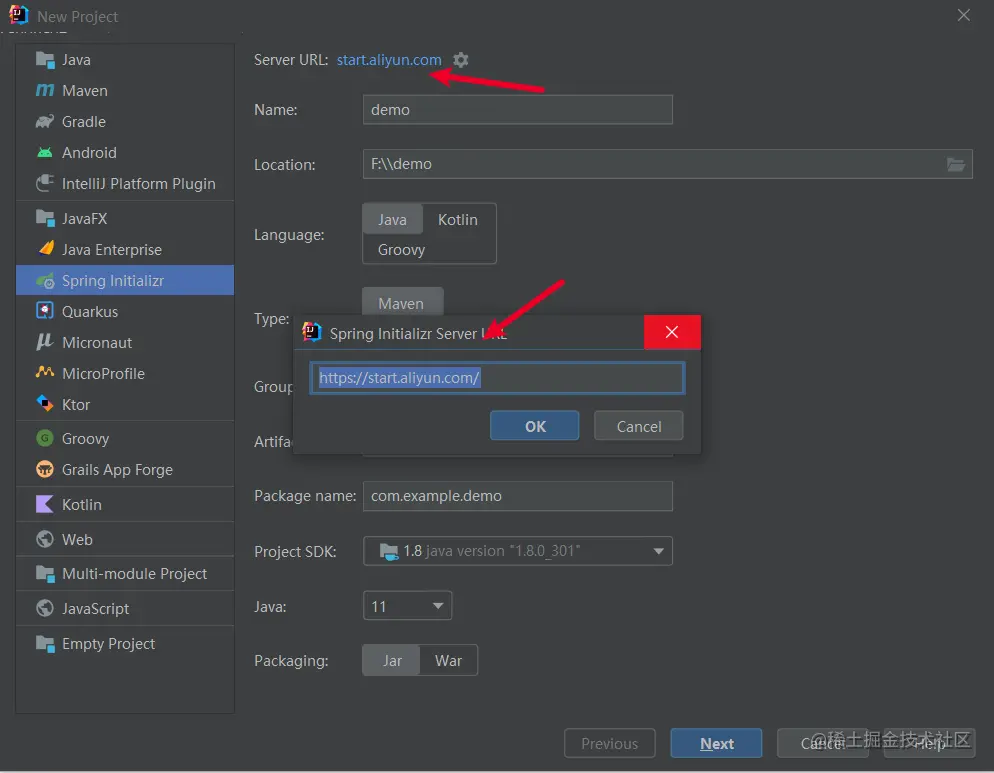The image size is (994, 773).
Task: Click the Grails App Forge icon
Action: (x=45, y=469)
